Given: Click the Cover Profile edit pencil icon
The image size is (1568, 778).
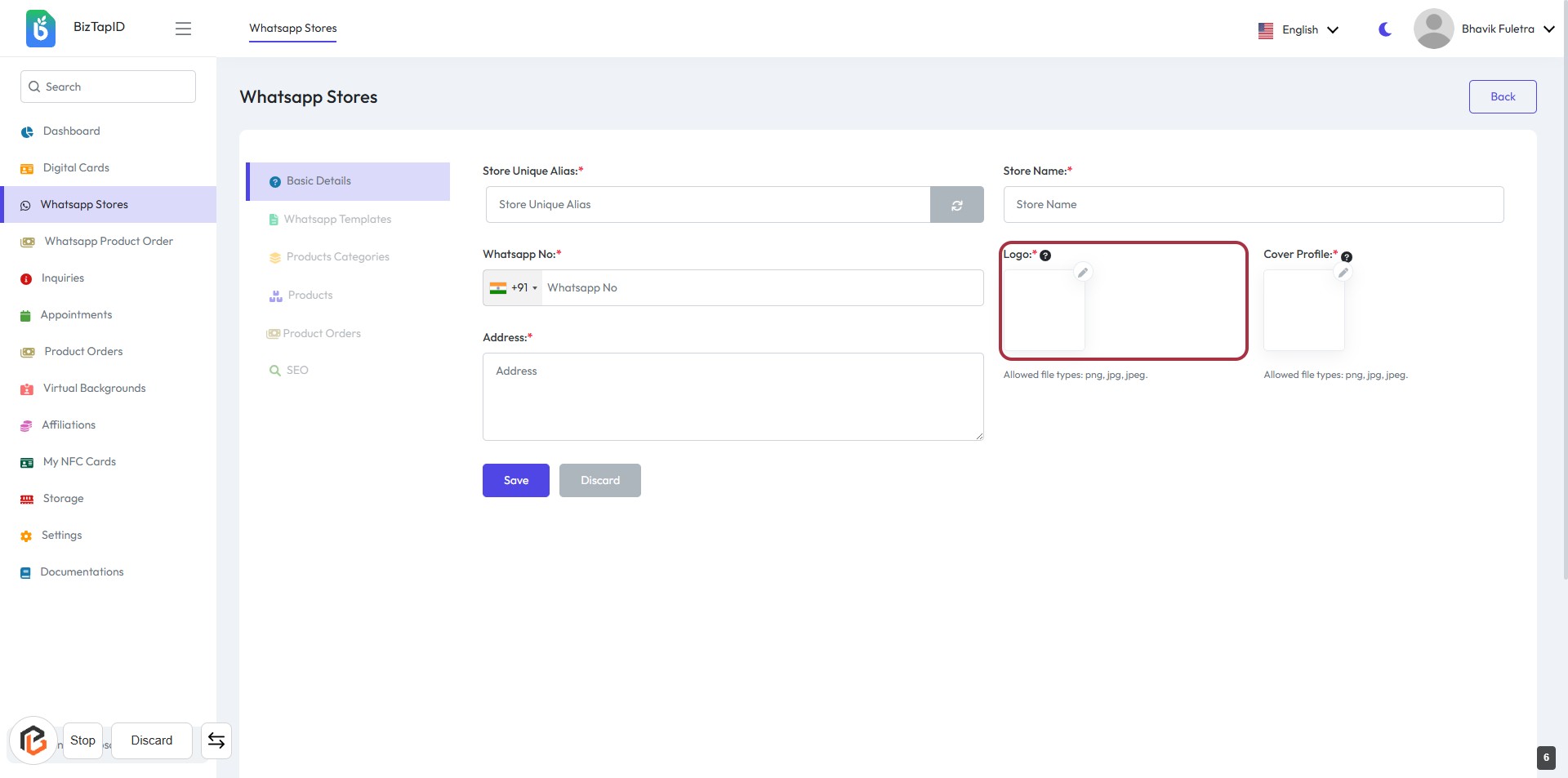Looking at the screenshot, I should 1343,273.
